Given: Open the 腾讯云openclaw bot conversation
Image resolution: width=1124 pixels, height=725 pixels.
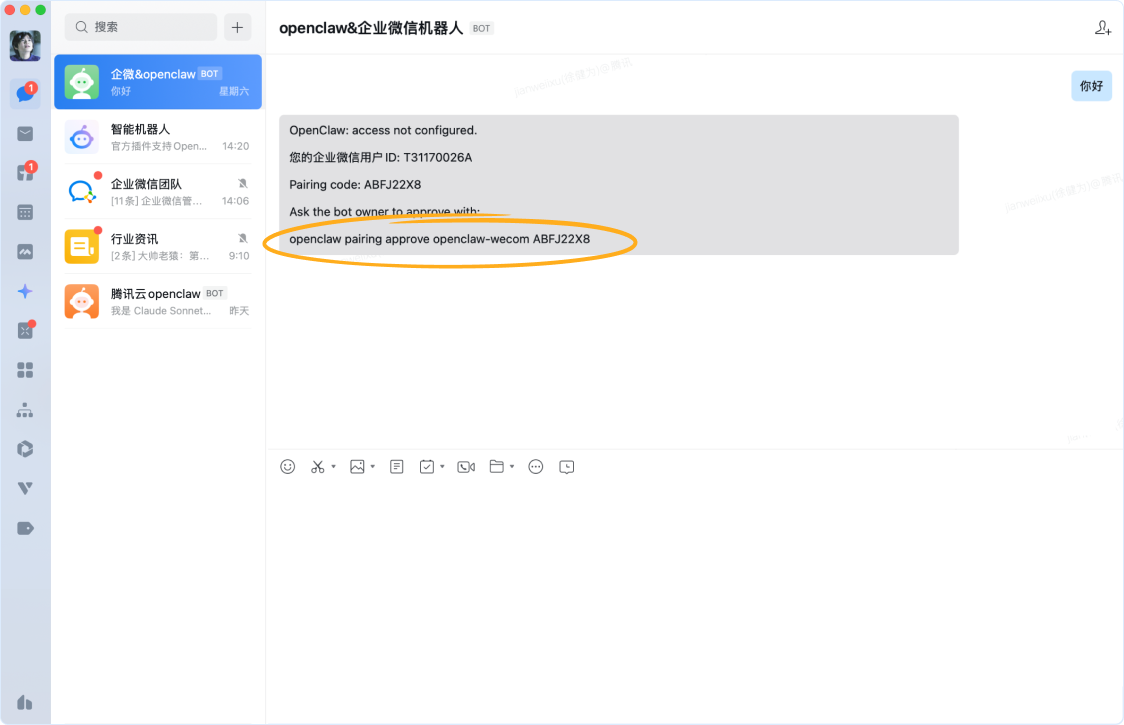Looking at the screenshot, I should (158, 302).
